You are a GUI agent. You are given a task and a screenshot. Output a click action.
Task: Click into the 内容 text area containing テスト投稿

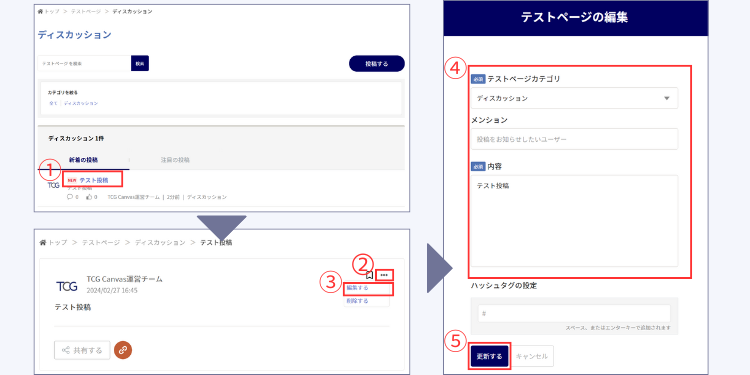(x=574, y=221)
